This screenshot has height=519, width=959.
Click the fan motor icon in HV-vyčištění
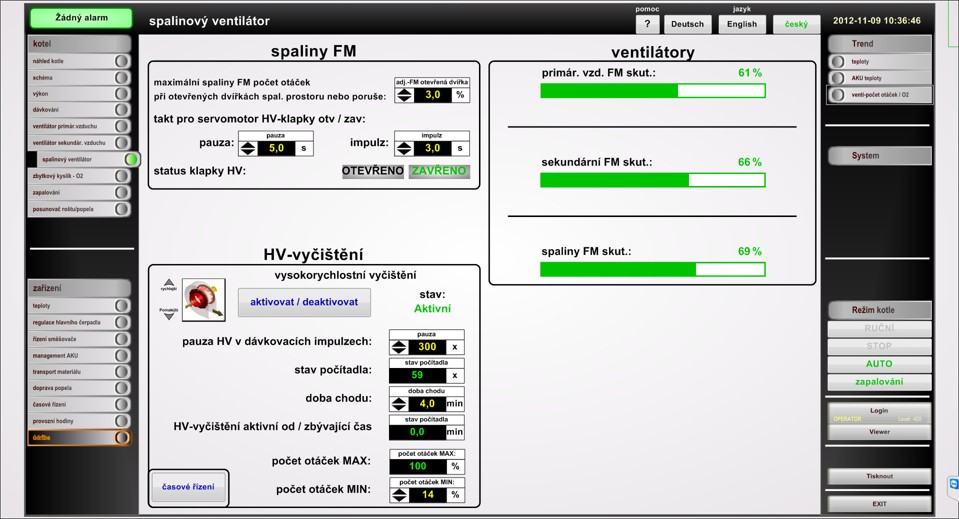point(203,300)
